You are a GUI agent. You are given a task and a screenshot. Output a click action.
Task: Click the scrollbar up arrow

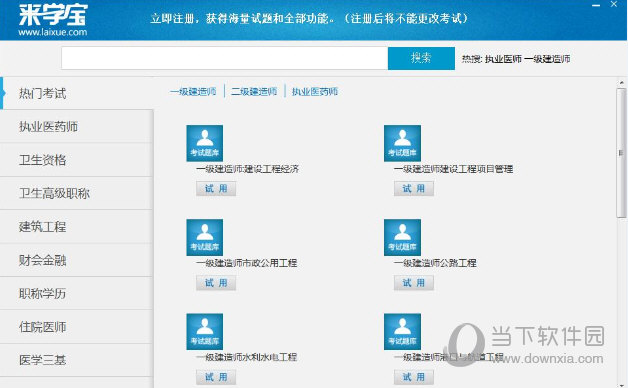pyautogui.click(x=621, y=82)
